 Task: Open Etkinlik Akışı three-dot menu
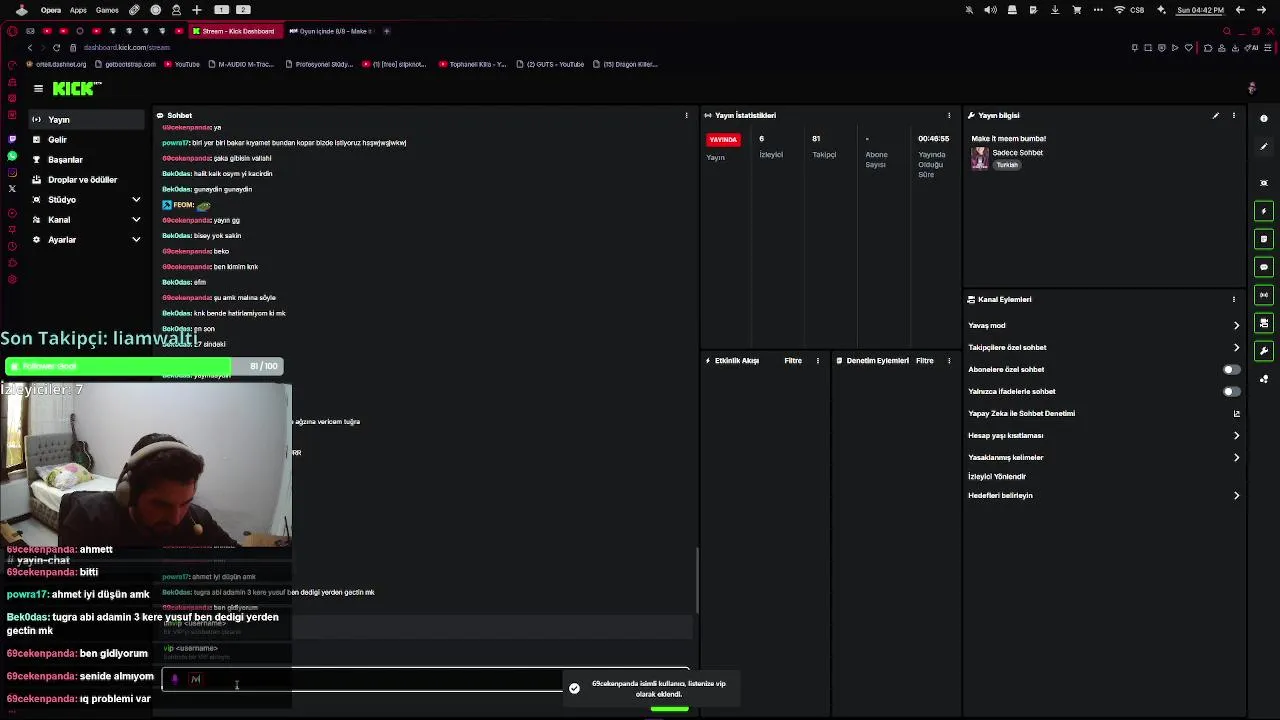pos(818,360)
